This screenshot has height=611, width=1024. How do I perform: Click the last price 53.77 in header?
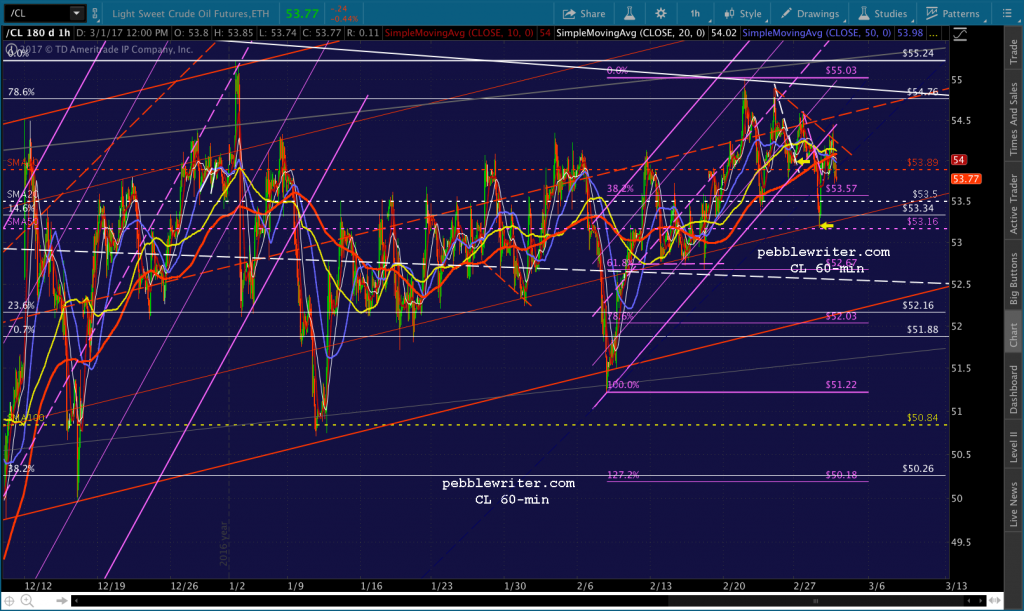(x=302, y=13)
